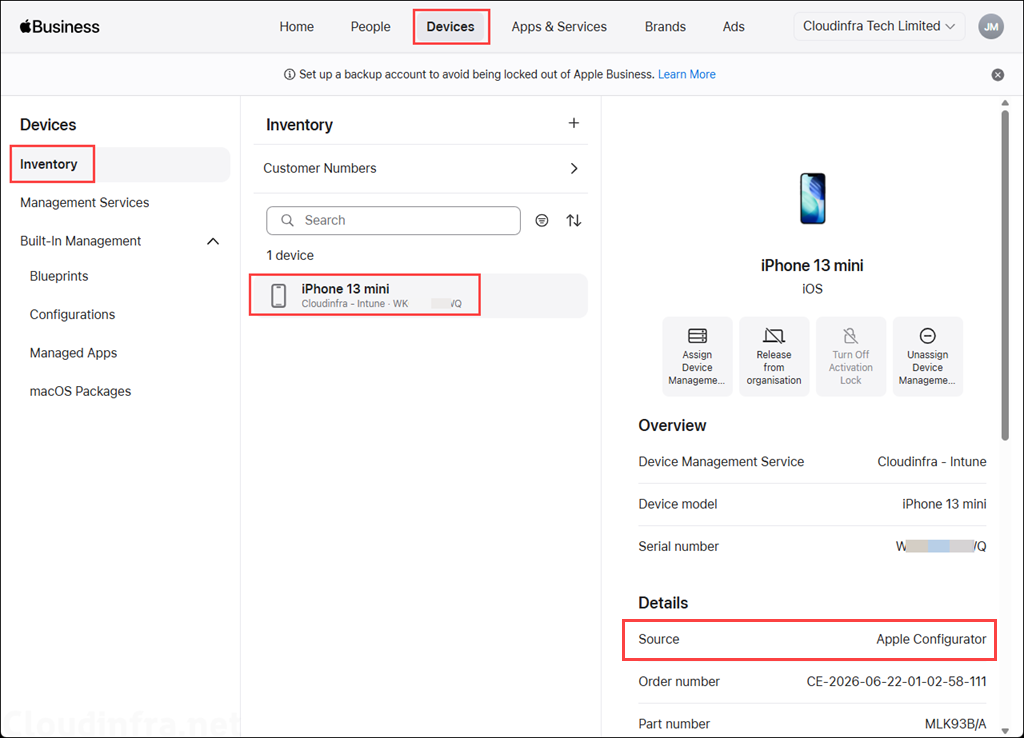Image resolution: width=1024 pixels, height=738 pixels.
Task: Click the part number MLK93B/A
Action: pos(955,724)
